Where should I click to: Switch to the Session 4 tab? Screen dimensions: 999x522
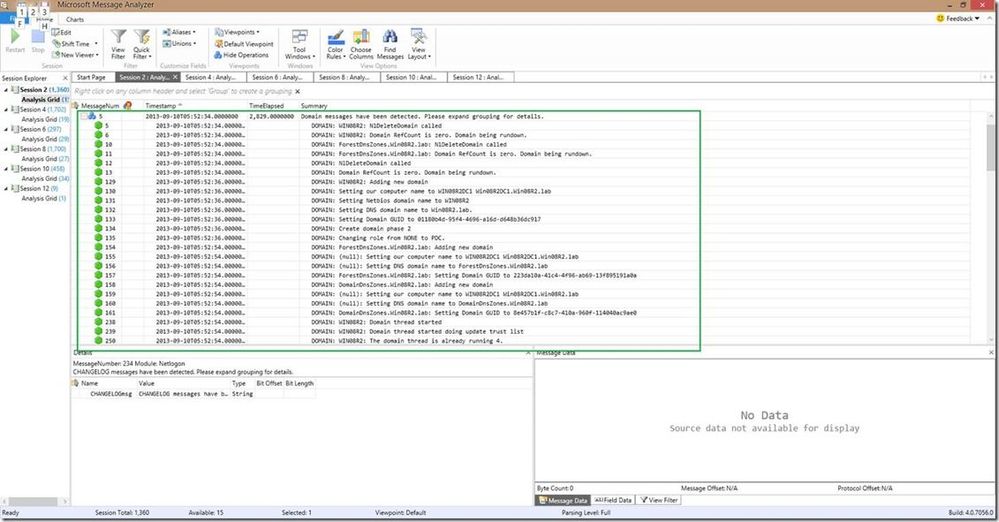tap(211, 77)
